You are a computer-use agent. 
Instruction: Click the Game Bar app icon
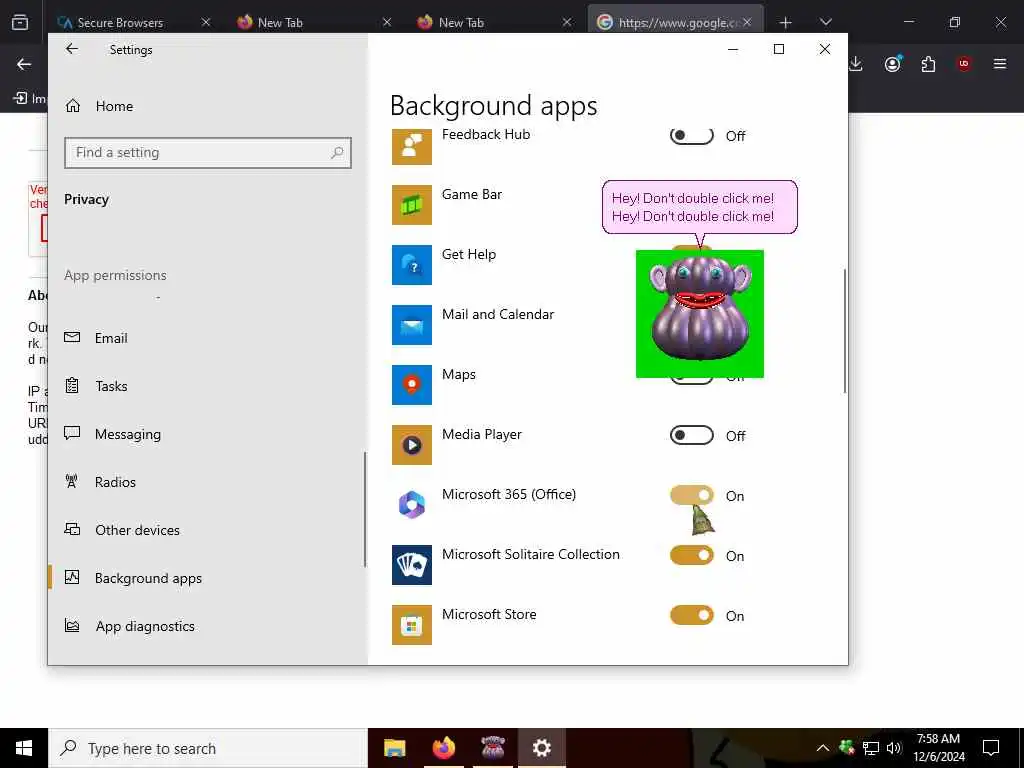[411, 204]
